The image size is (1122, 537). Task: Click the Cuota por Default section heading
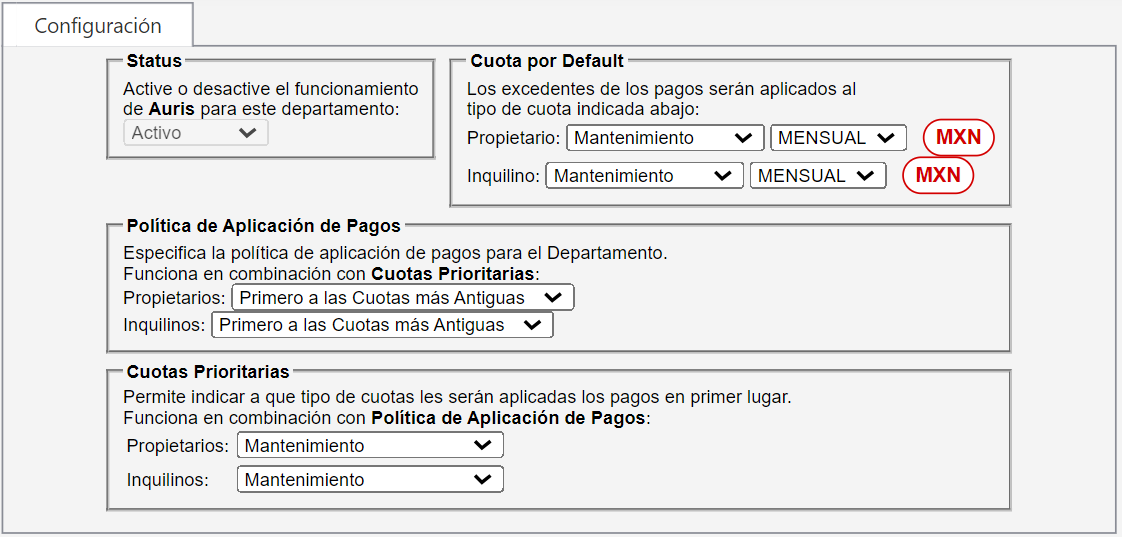point(547,62)
